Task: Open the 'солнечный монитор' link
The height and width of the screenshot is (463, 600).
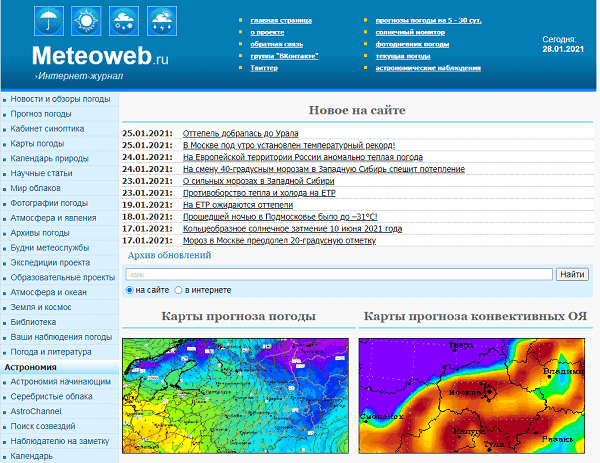Action: pyautogui.click(x=410, y=33)
